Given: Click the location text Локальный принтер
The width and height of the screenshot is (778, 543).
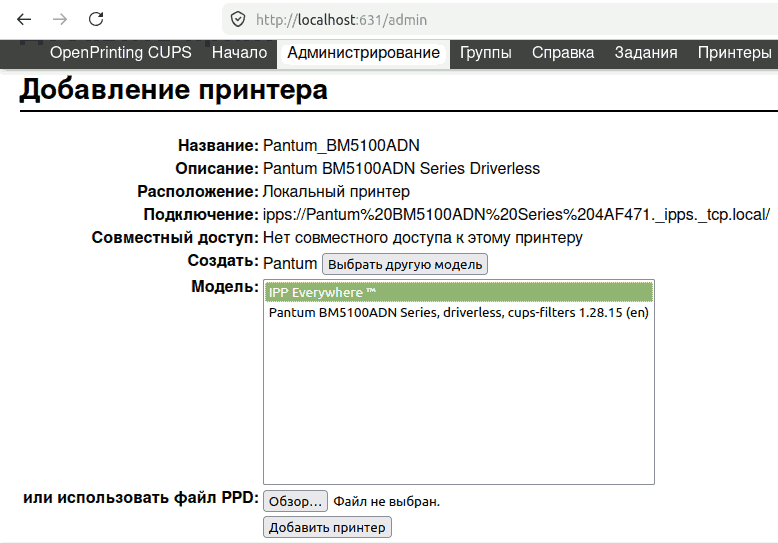Looking at the screenshot, I should [336, 192].
